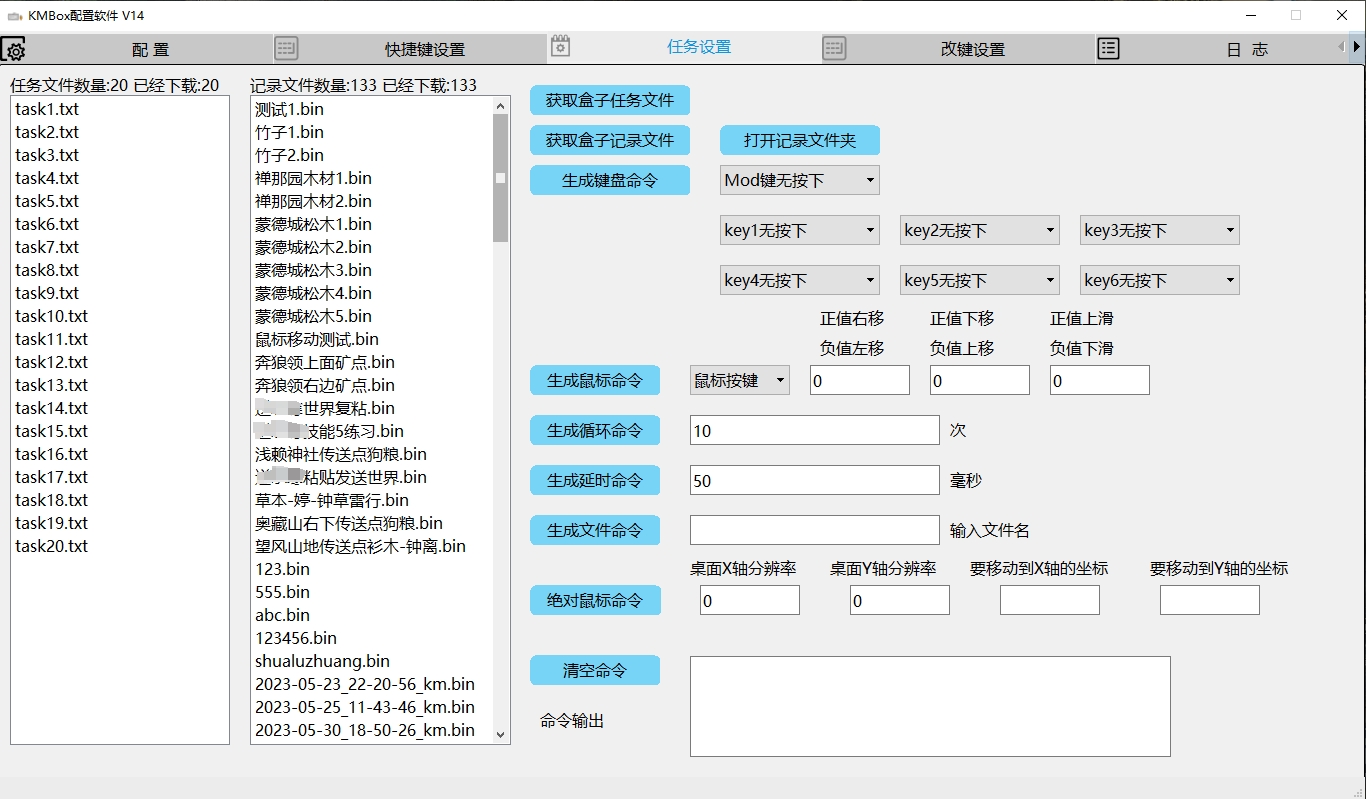
Task: Click the record list scrollbar up arrow
Action: pyautogui.click(x=501, y=105)
